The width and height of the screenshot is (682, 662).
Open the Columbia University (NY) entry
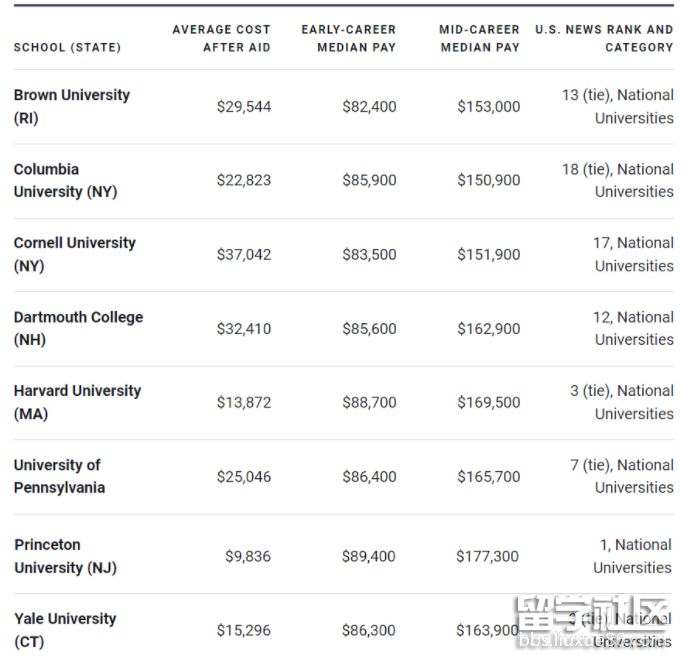(65, 180)
